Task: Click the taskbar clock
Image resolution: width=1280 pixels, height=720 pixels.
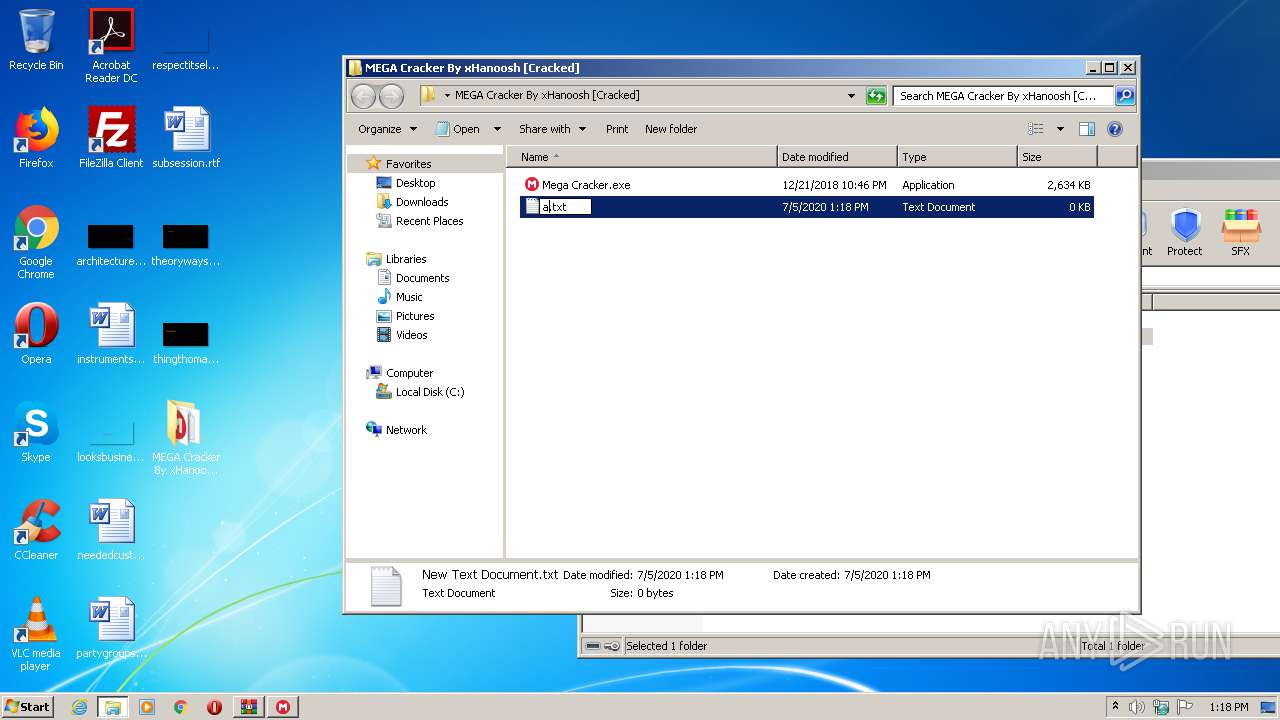Action: [x=1228, y=707]
